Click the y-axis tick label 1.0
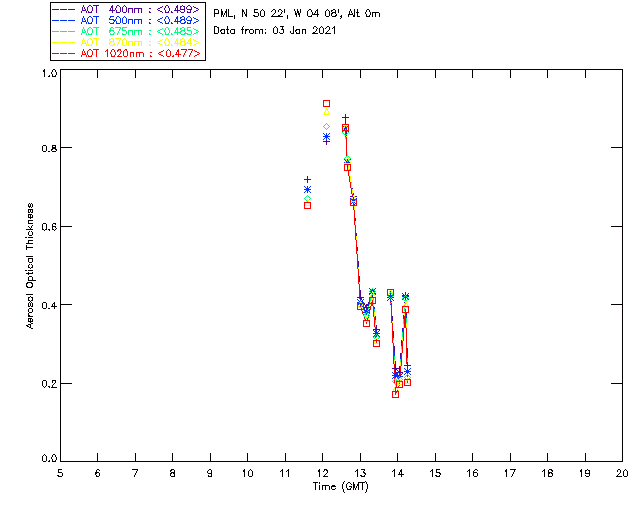This screenshot has height=512, width=640. click(49, 73)
